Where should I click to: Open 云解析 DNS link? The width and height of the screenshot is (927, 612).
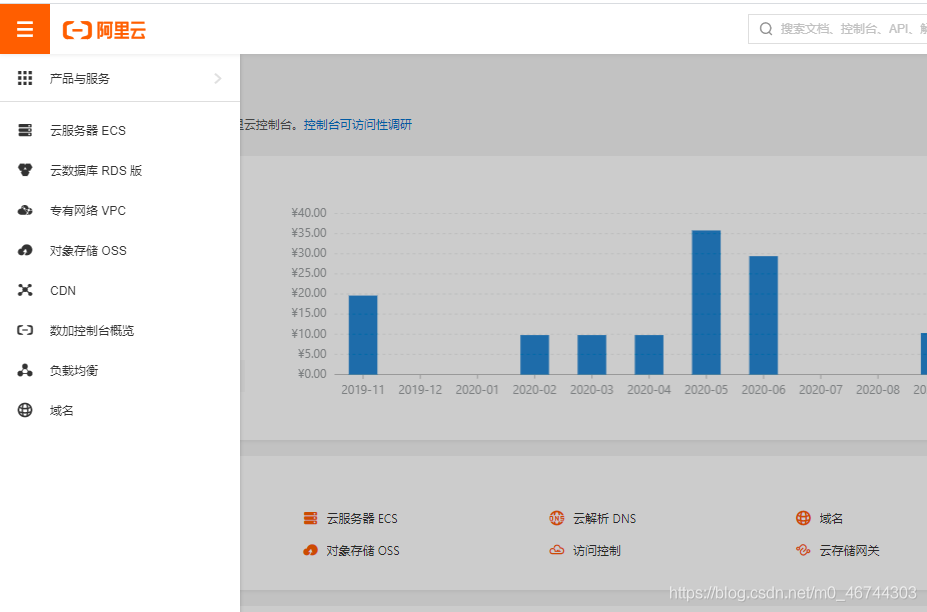pos(604,519)
